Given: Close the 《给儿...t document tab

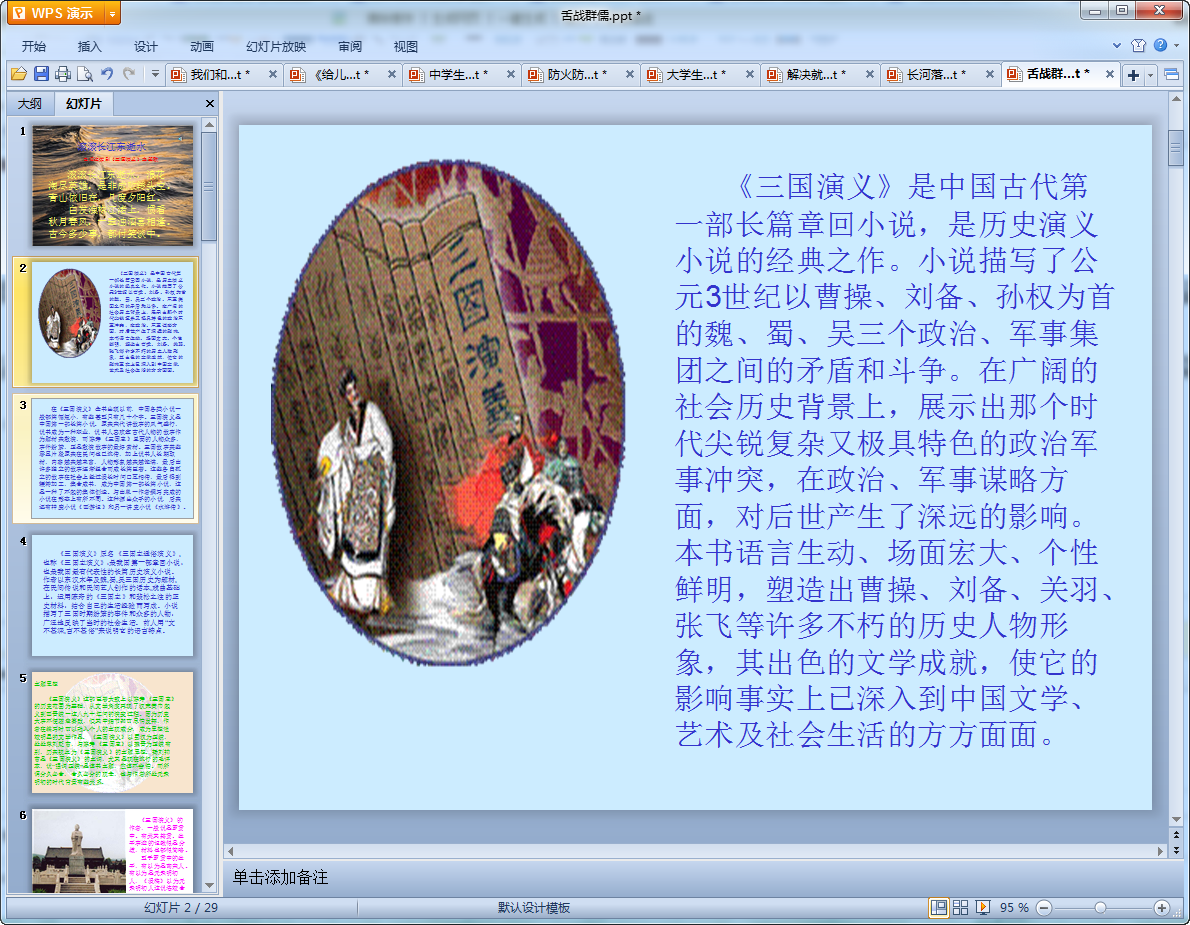Looking at the screenshot, I should pyautogui.click(x=392, y=74).
